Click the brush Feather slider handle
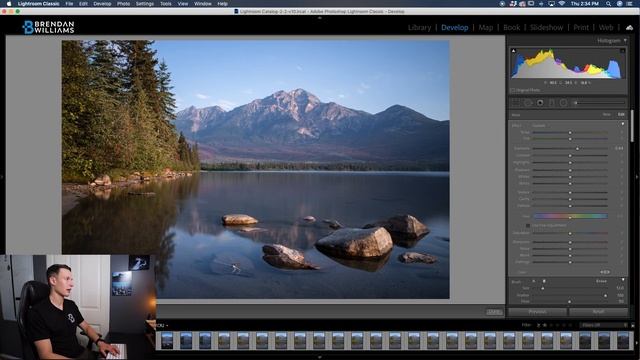The image size is (640, 360). pyautogui.click(x=605, y=296)
